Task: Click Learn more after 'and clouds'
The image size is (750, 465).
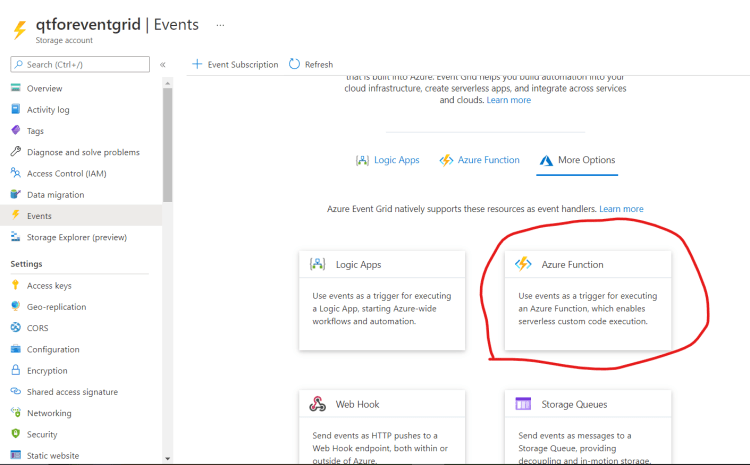Action: [508, 100]
